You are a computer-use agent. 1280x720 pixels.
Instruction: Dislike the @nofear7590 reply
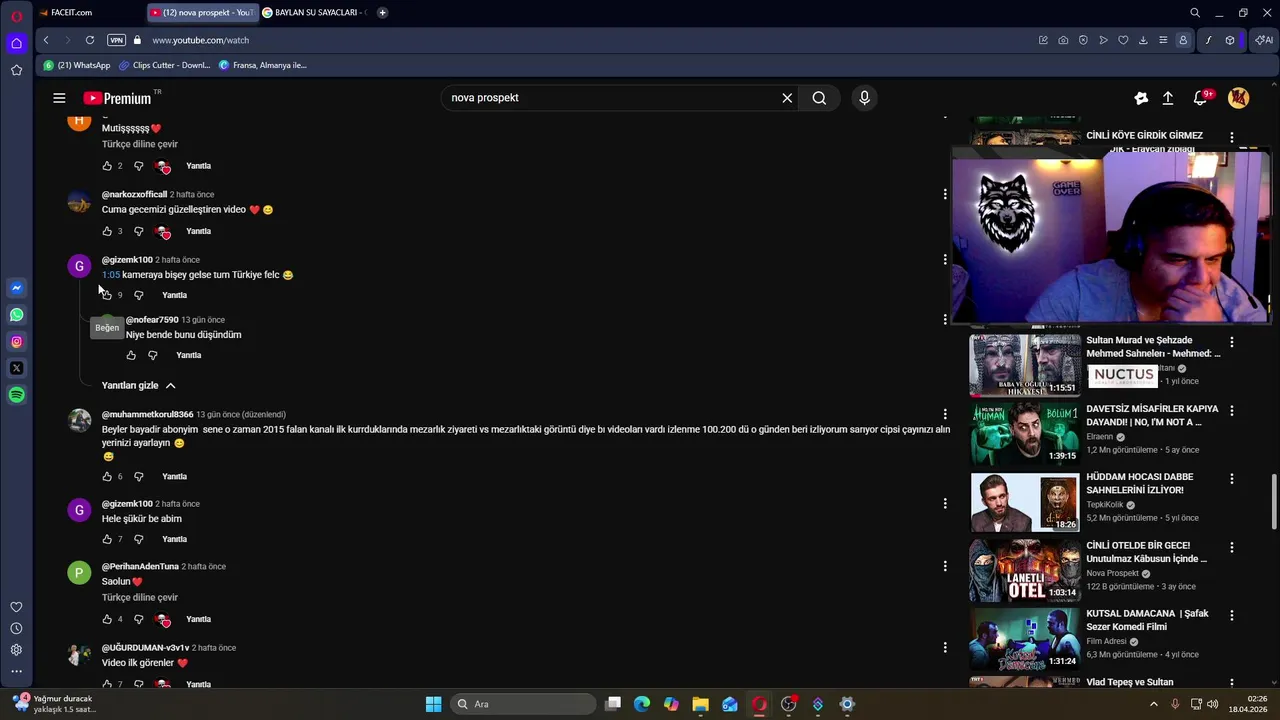153,355
